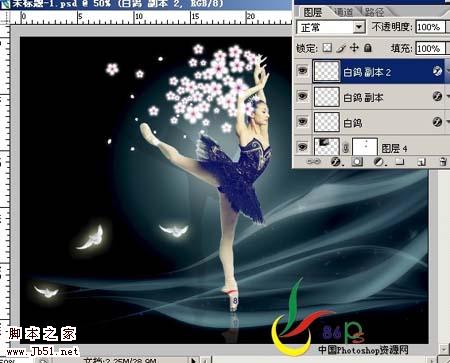Viewport: 450px width, 363px height.
Task: Click the mask link icon on 图层 4
Action: [346, 148]
